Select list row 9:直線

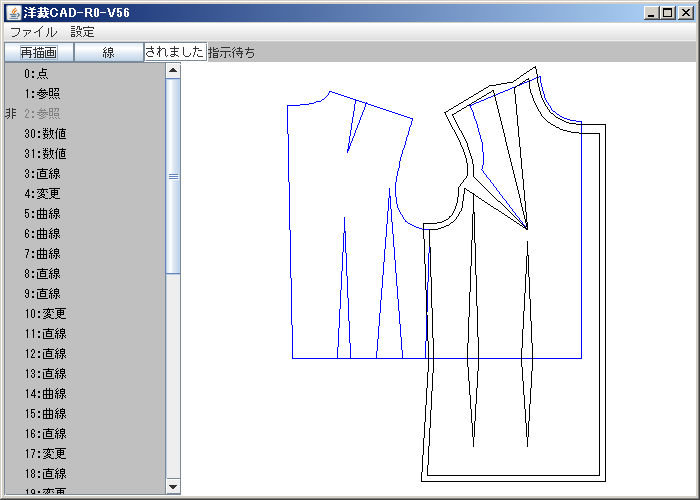(x=85, y=294)
